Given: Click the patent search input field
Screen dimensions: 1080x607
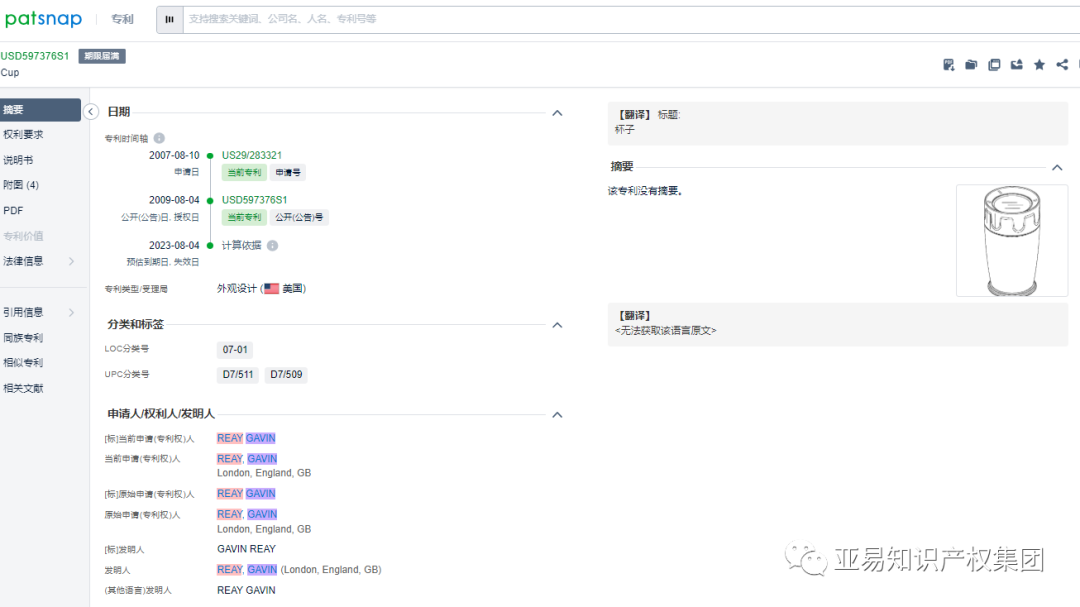Looking at the screenshot, I should pos(630,19).
